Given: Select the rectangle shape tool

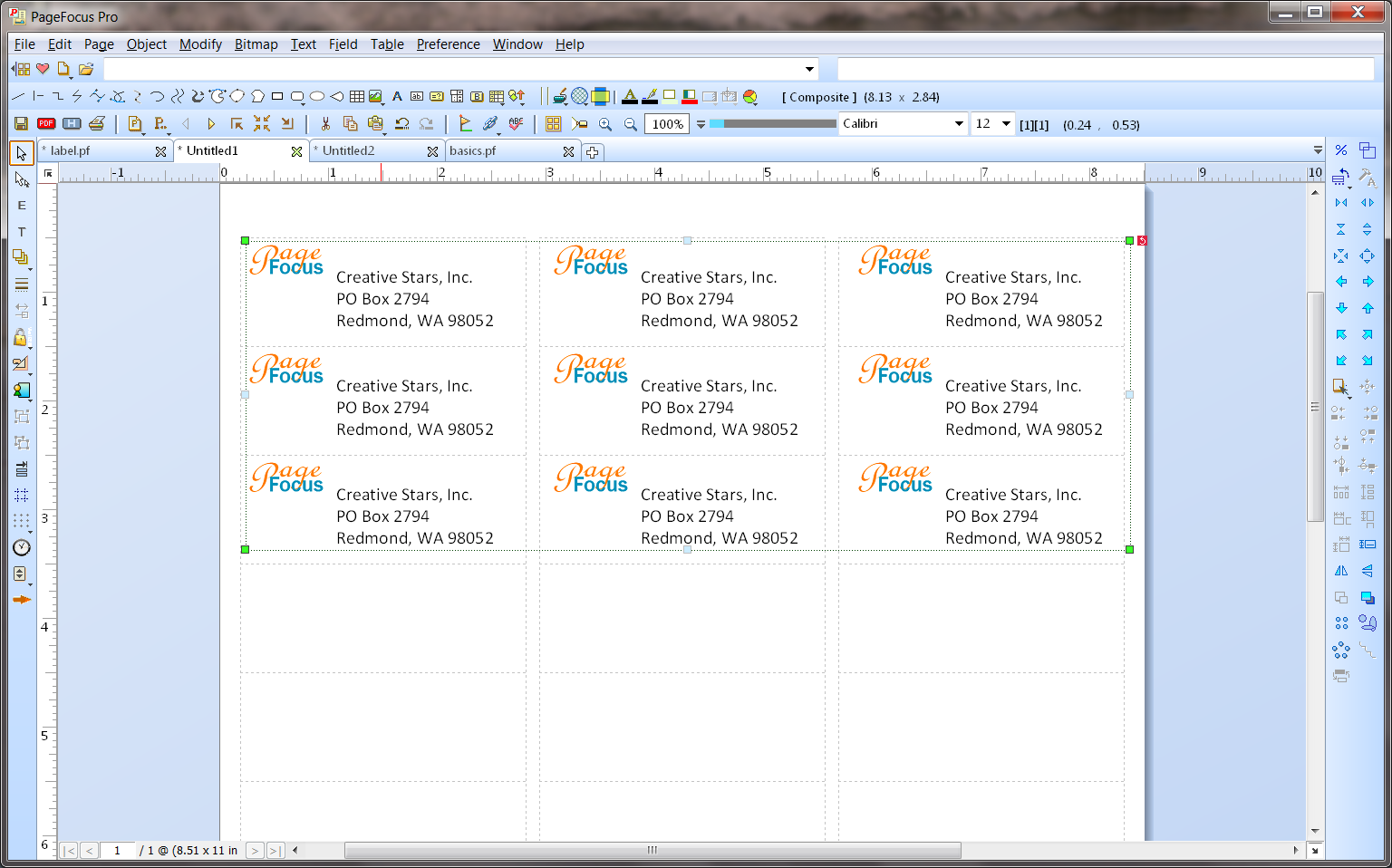Looking at the screenshot, I should pos(277,96).
